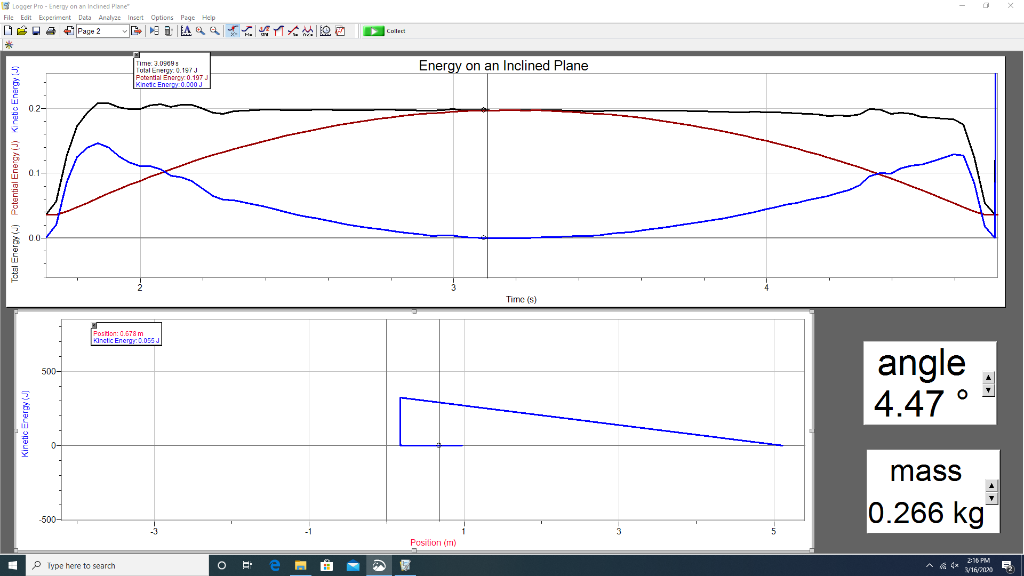Open the Experiment menu
Viewport: 1024px width, 576px height.
[x=57, y=17]
